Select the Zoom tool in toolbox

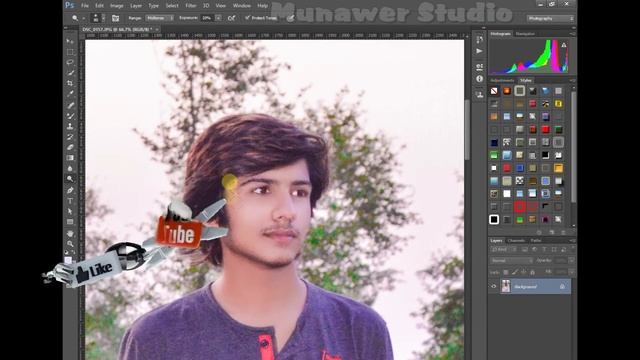(70, 244)
